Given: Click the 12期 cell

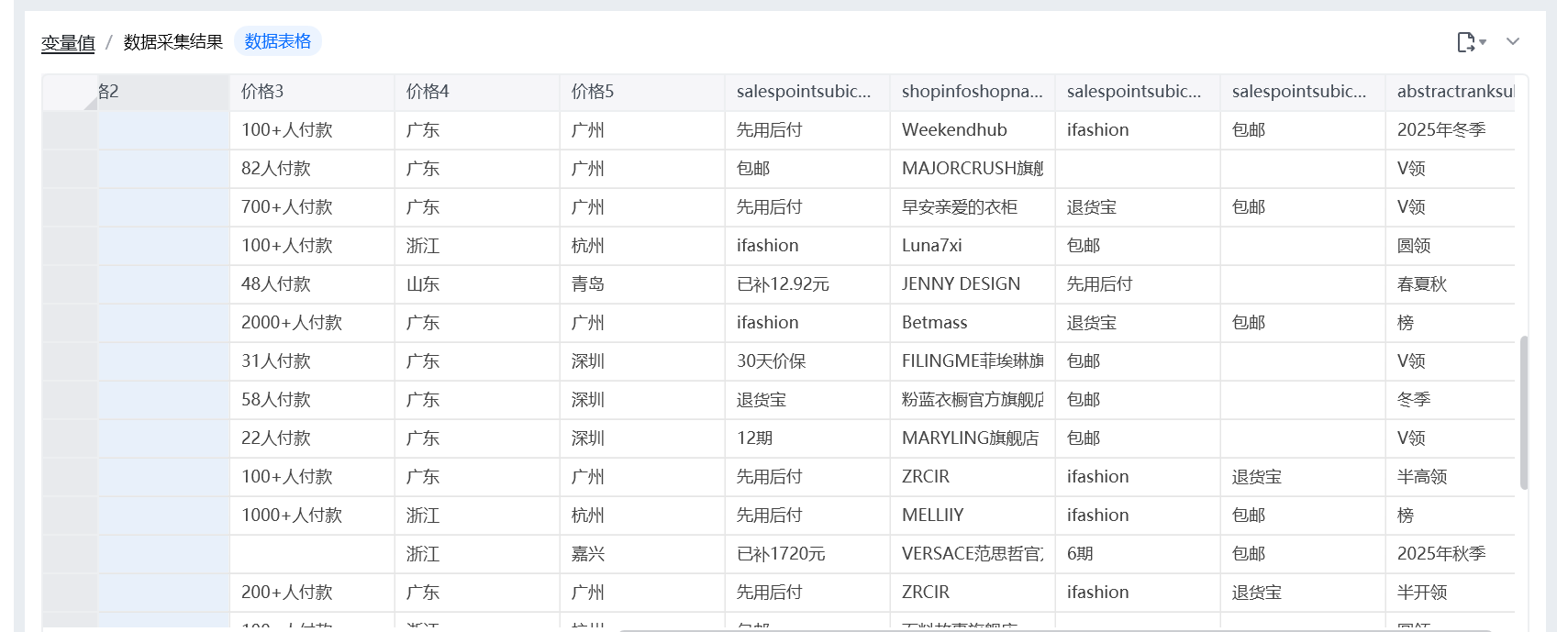Looking at the screenshot, I should (807, 438).
